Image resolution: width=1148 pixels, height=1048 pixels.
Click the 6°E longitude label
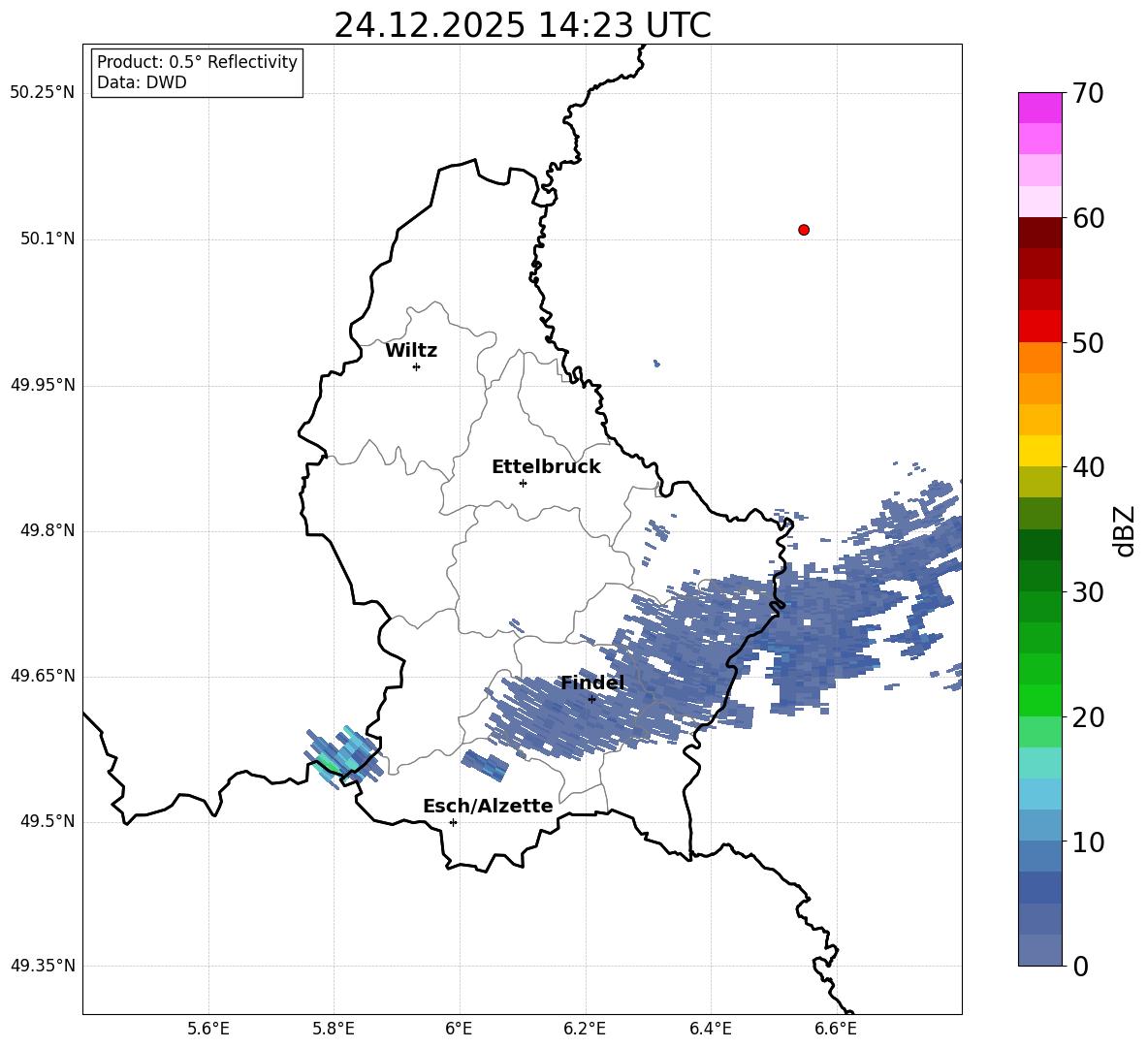pos(459,1029)
